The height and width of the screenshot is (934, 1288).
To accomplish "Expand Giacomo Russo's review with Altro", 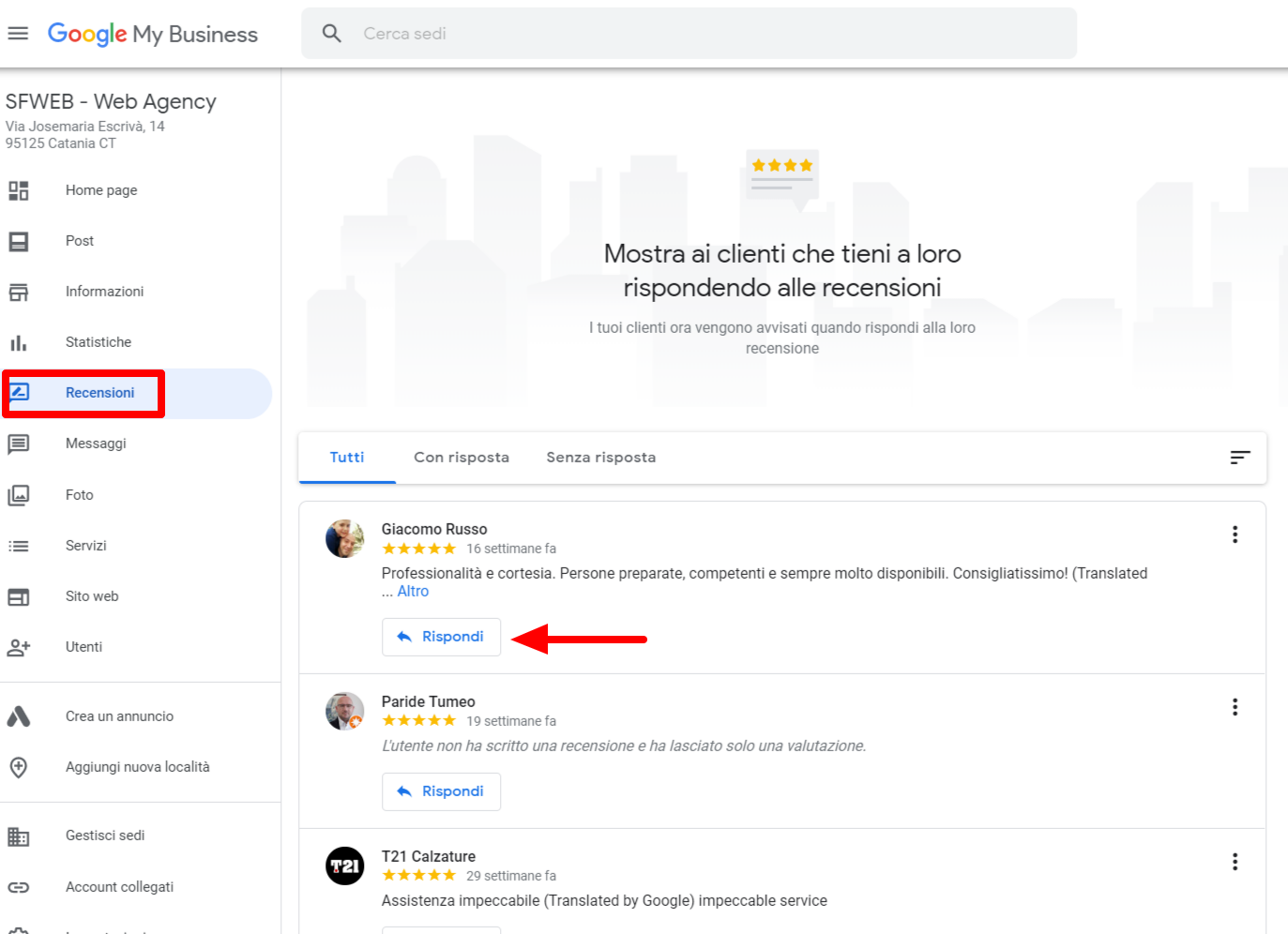I will point(414,591).
